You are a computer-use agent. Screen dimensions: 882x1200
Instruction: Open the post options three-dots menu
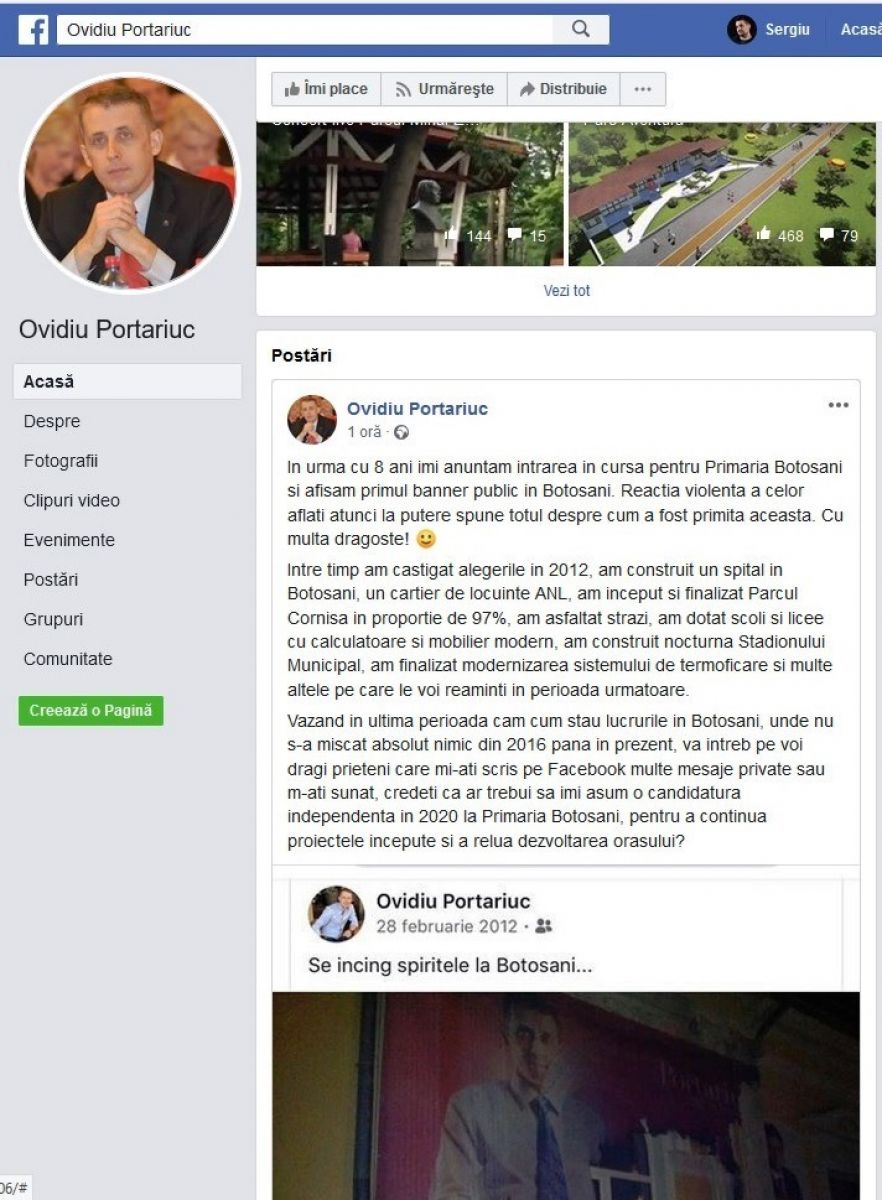click(x=838, y=405)
